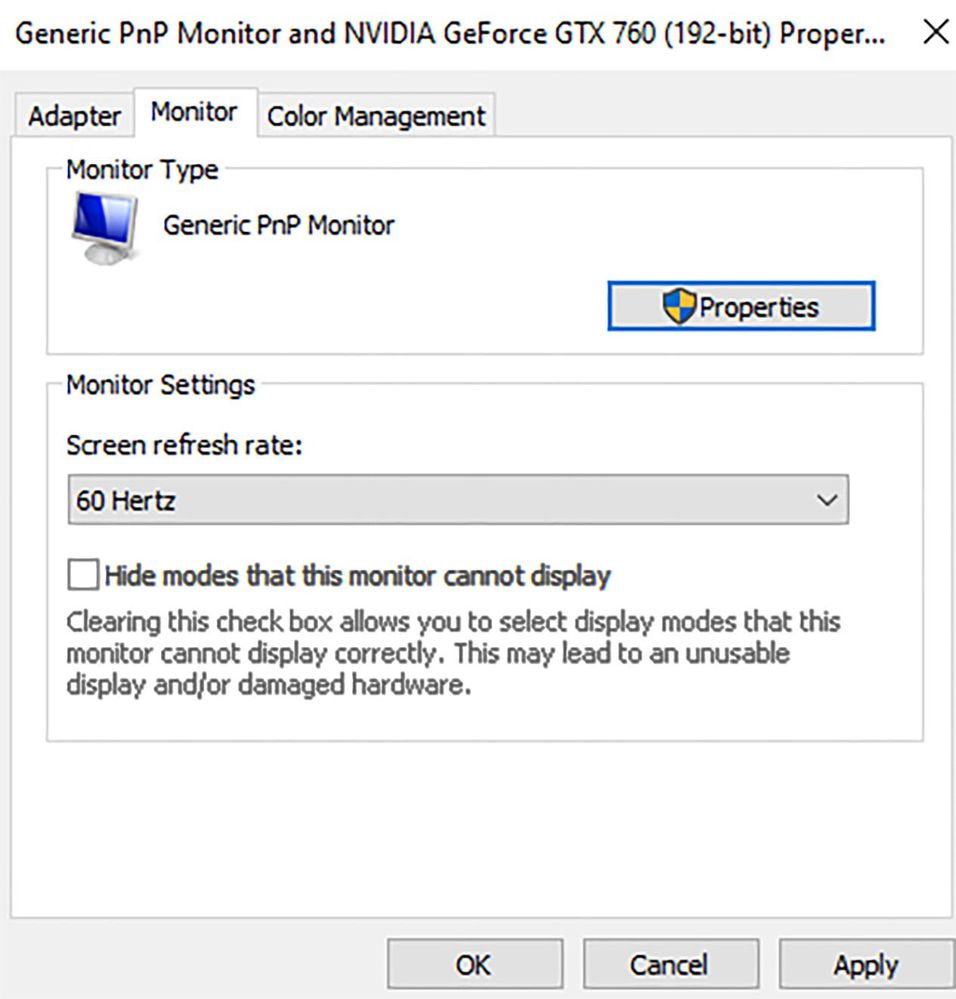Enable Hide modes this monitor cannot display
Image resolution: width=956 pixels, height=999 pixels.
[85, 576]
